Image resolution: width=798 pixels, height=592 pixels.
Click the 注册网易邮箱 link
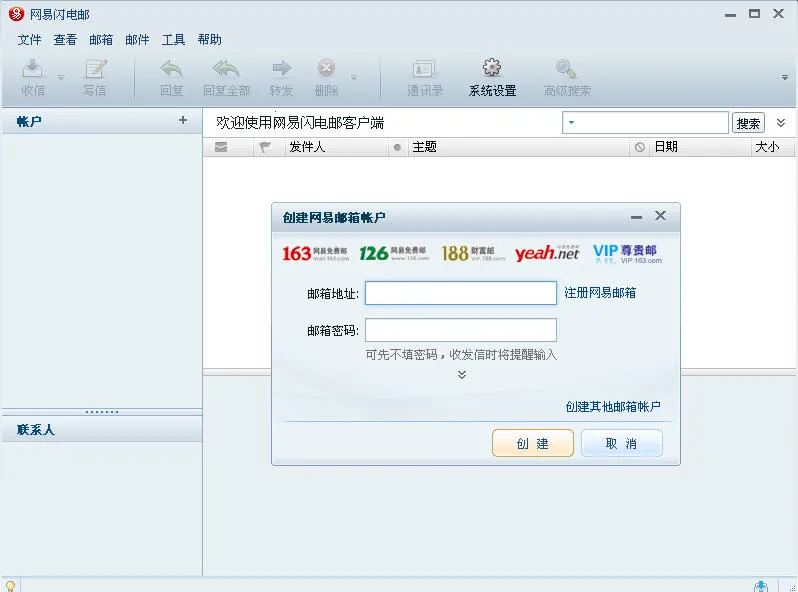600,293
